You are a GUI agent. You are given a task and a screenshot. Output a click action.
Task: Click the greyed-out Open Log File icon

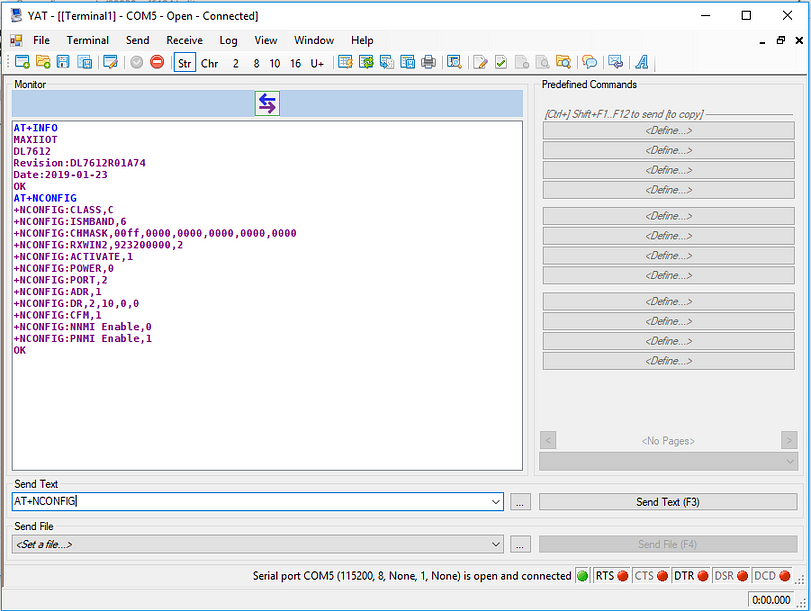click(542, 63)
